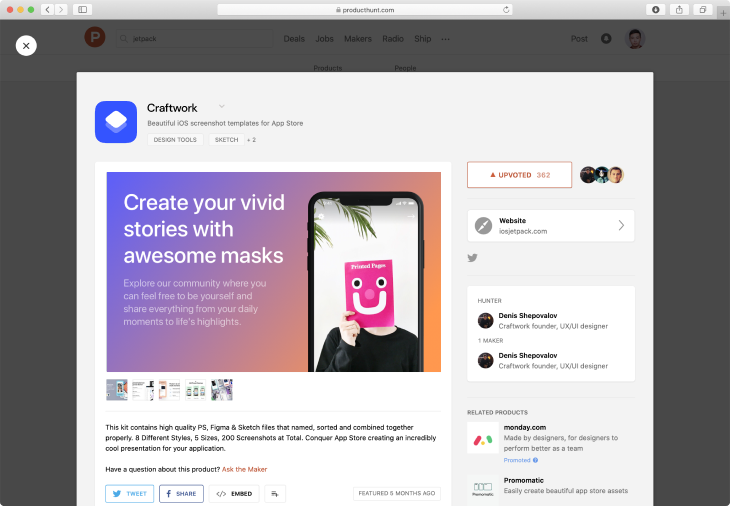Select the SKETCH topic tag
This screenshot has width=730, height=506.
click(226, 140)
